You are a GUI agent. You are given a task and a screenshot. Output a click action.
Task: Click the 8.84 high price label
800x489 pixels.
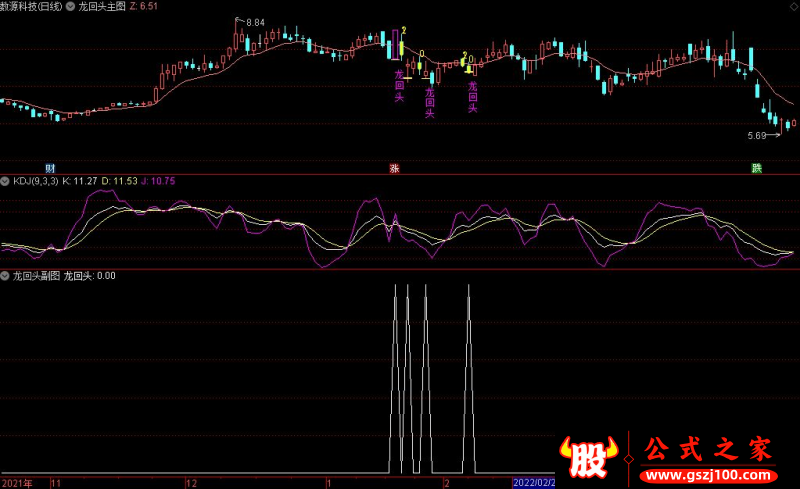(255, 22)
